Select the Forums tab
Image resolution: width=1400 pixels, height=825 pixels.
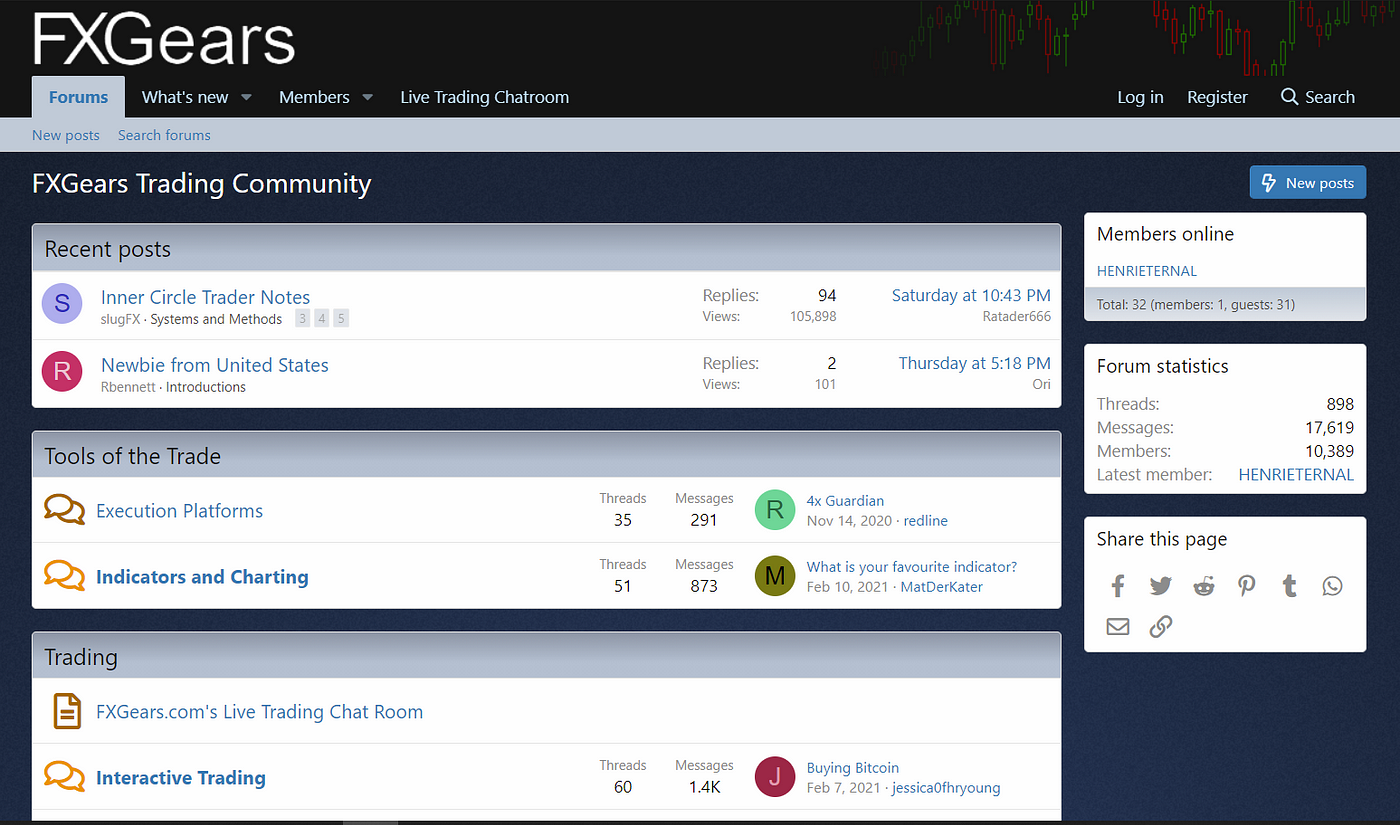click(78, 97)
